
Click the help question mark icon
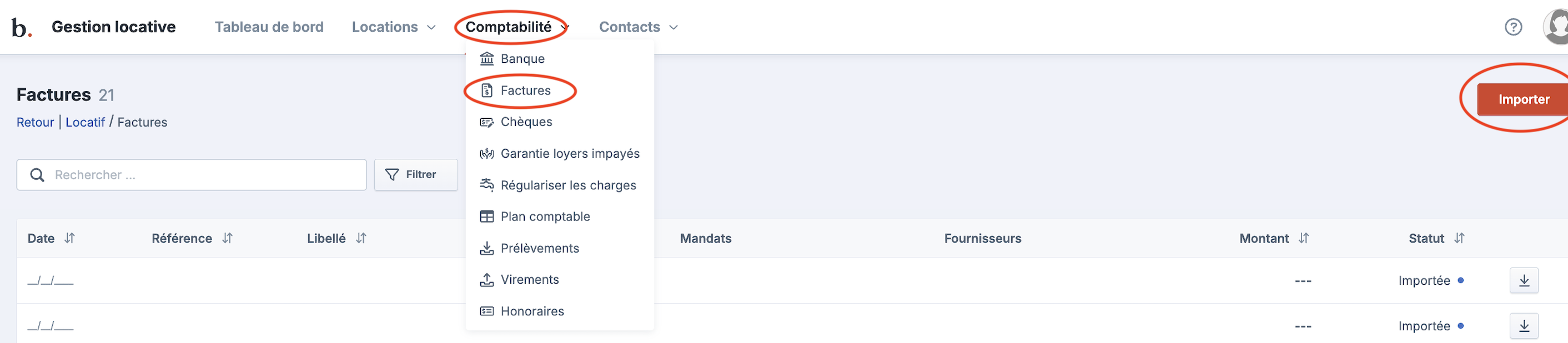[x=1512, y=27]
